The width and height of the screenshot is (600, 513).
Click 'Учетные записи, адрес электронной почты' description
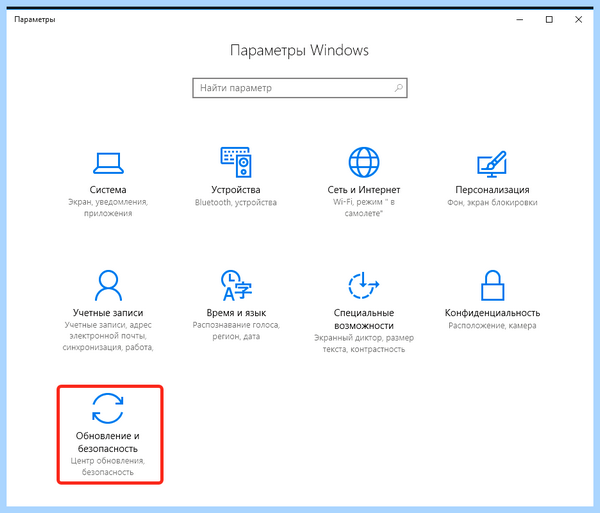108,336
